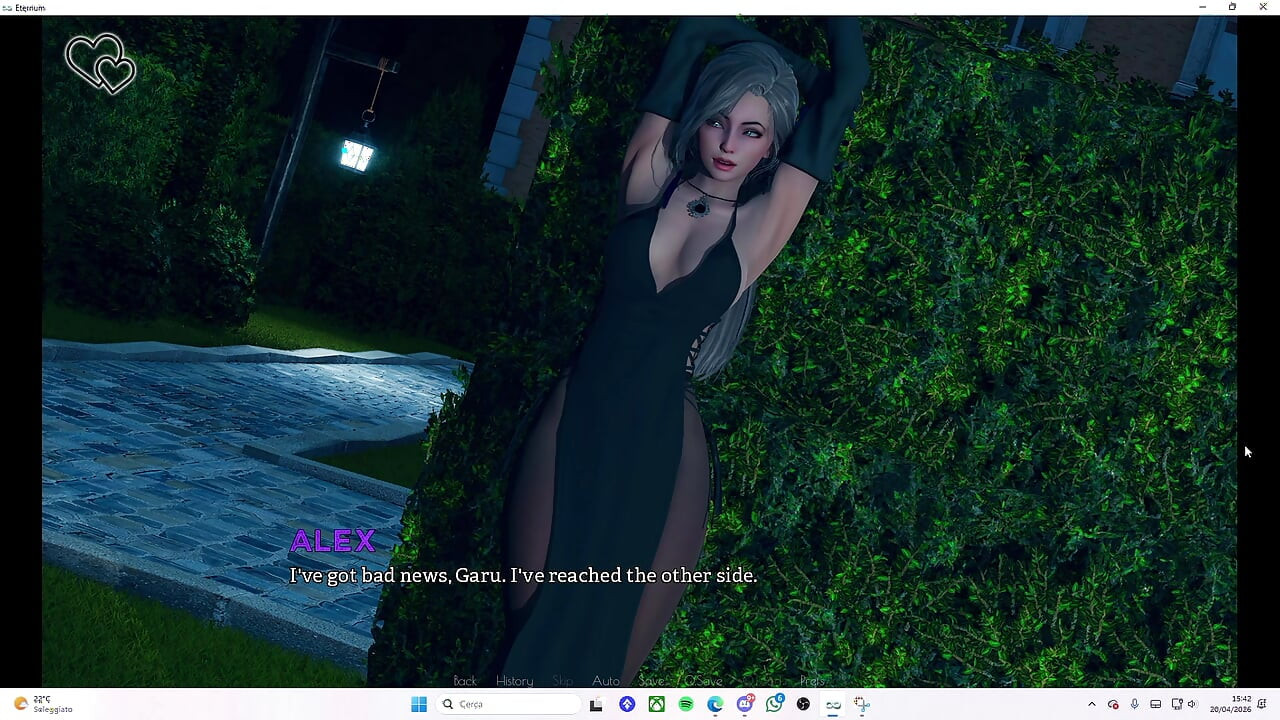Open the touch keyboard tray icon

(1155, 704)
